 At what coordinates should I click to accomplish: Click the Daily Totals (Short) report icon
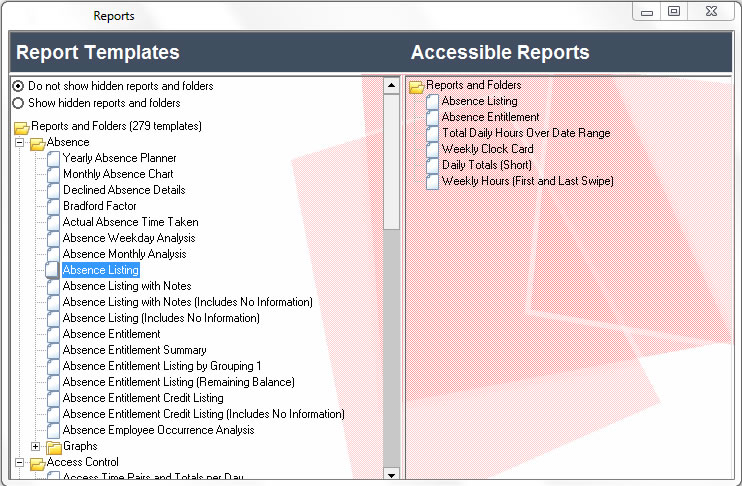pyautogui.click(x=432, y=165)
